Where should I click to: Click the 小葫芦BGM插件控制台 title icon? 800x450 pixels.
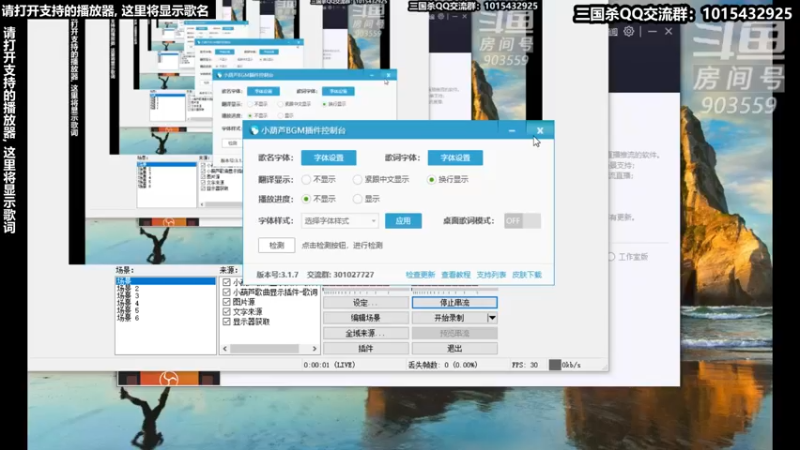[x=254, y=131]
